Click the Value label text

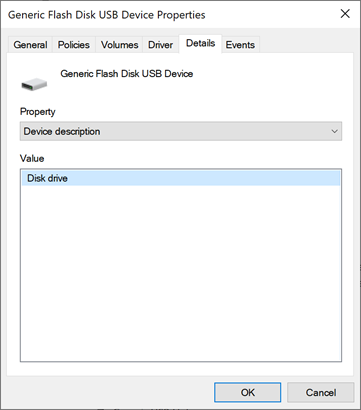point(32,158)
